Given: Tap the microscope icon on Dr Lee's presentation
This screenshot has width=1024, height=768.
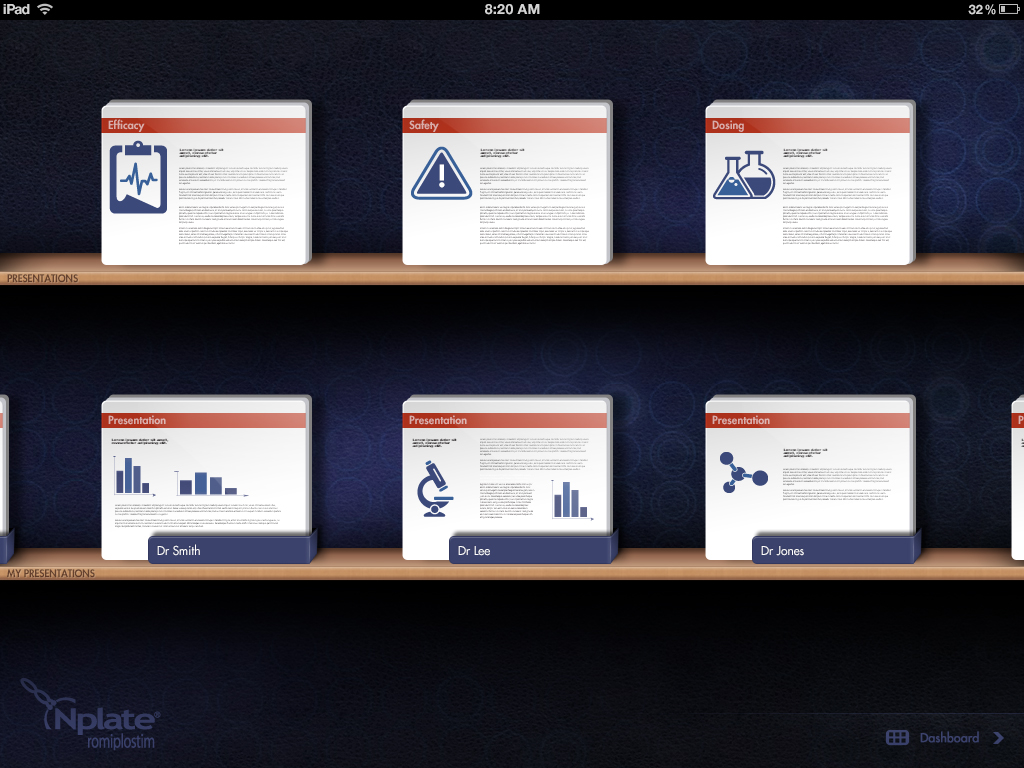Looking at the screenshot, I should click(434, 489).
